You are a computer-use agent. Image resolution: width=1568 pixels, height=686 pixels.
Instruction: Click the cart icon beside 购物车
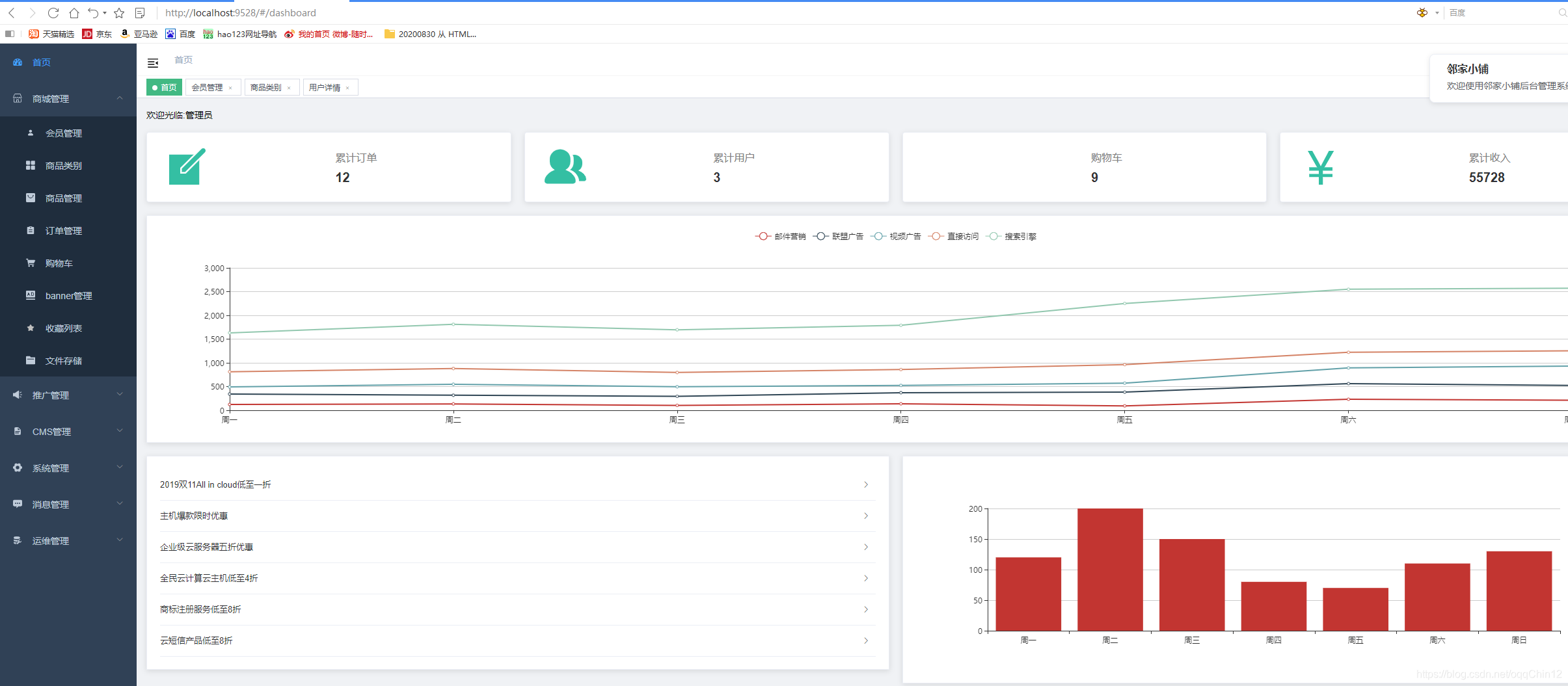pos(31,263)
